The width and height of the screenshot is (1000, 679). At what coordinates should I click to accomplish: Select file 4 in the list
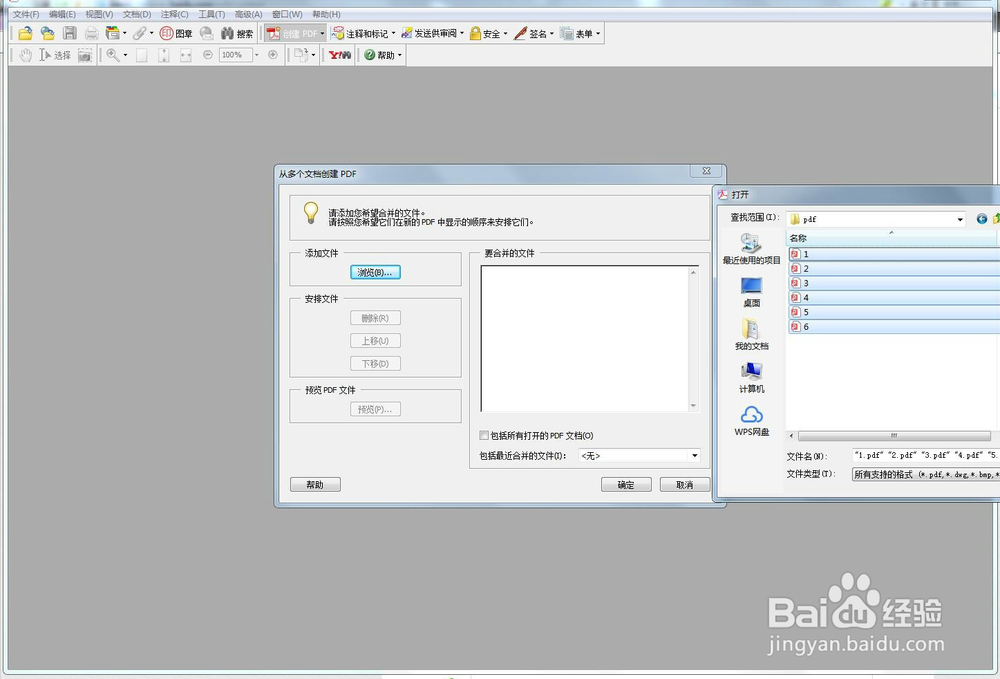coord(894,298)
